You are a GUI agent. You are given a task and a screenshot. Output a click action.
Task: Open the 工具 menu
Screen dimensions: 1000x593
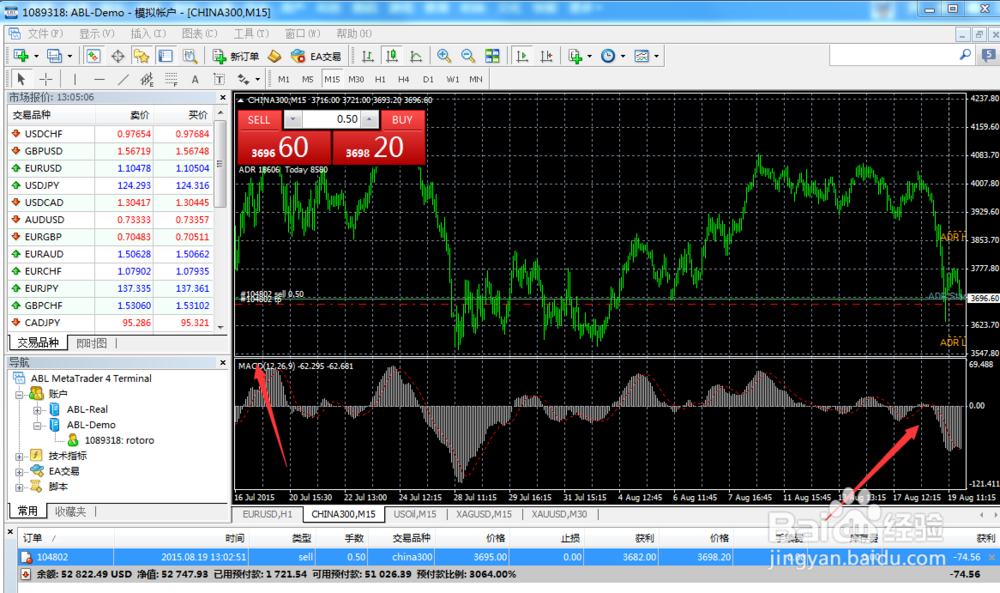[251, 33]
